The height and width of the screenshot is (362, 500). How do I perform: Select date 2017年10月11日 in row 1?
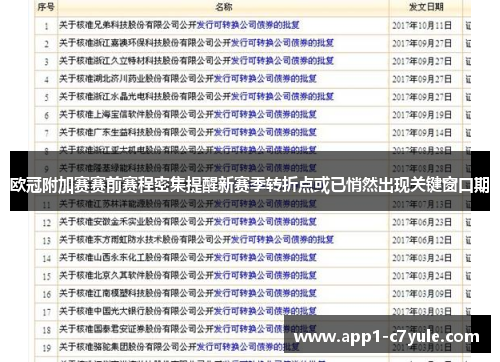[422, 26]
